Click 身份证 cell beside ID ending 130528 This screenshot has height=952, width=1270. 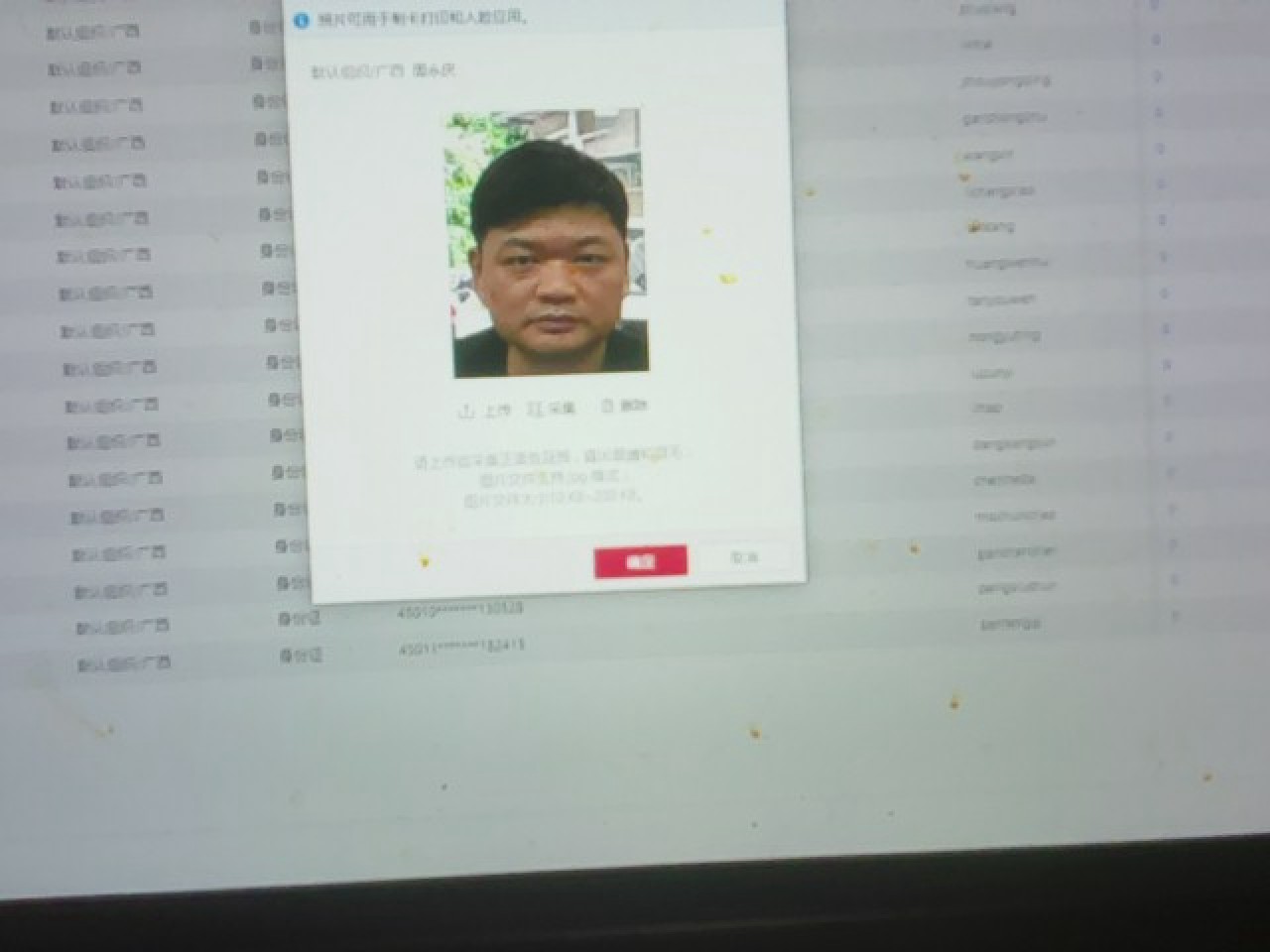point(300,619)
